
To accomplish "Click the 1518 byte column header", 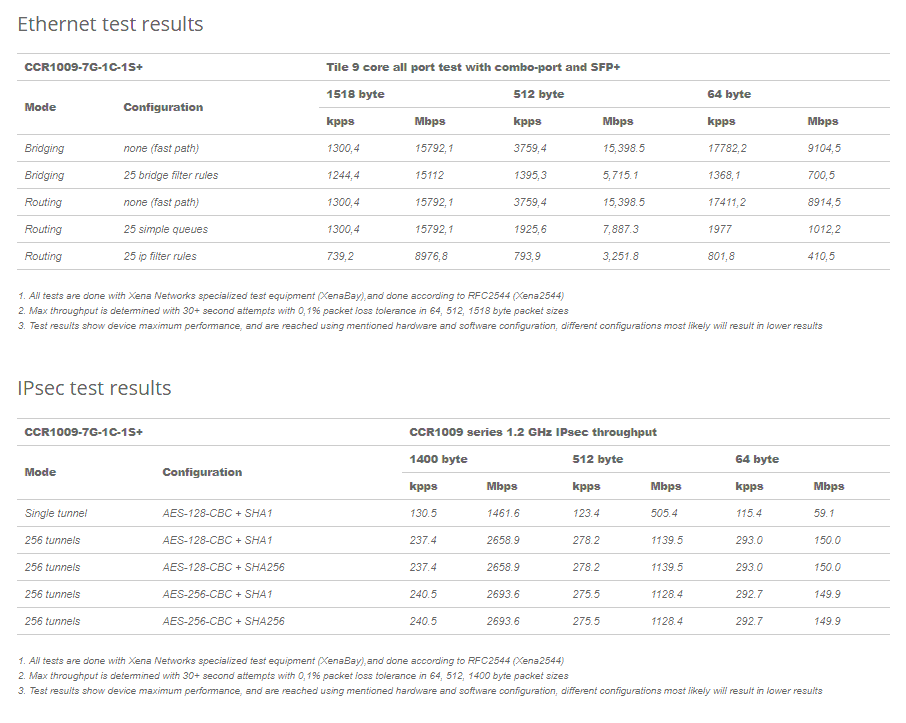I will point(355,94).
